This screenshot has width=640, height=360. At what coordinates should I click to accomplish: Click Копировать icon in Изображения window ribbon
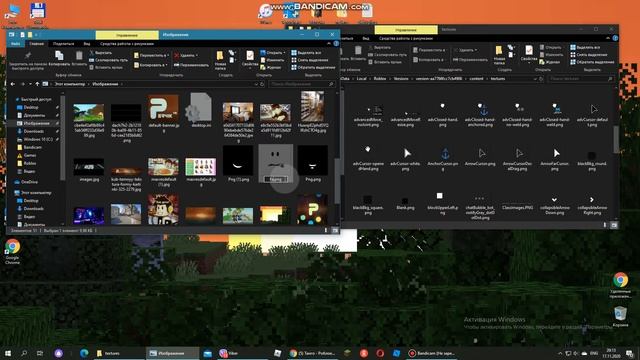pyautogui.click(x=59, y=58)
